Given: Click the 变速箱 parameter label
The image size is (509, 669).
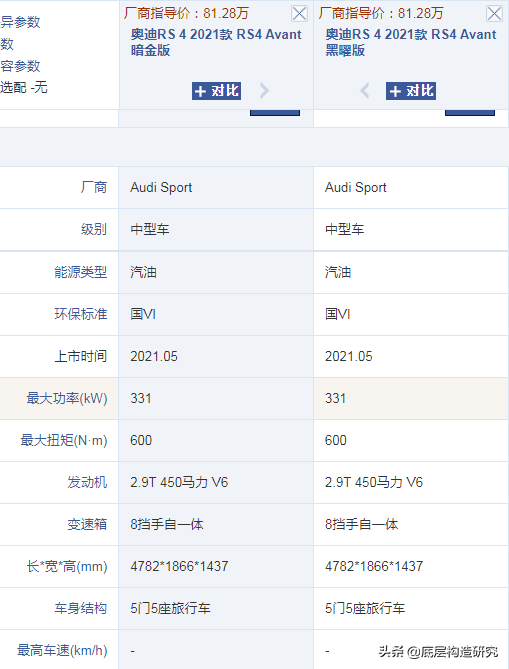Looking at the screenshot, I should (x=87, y=524).
